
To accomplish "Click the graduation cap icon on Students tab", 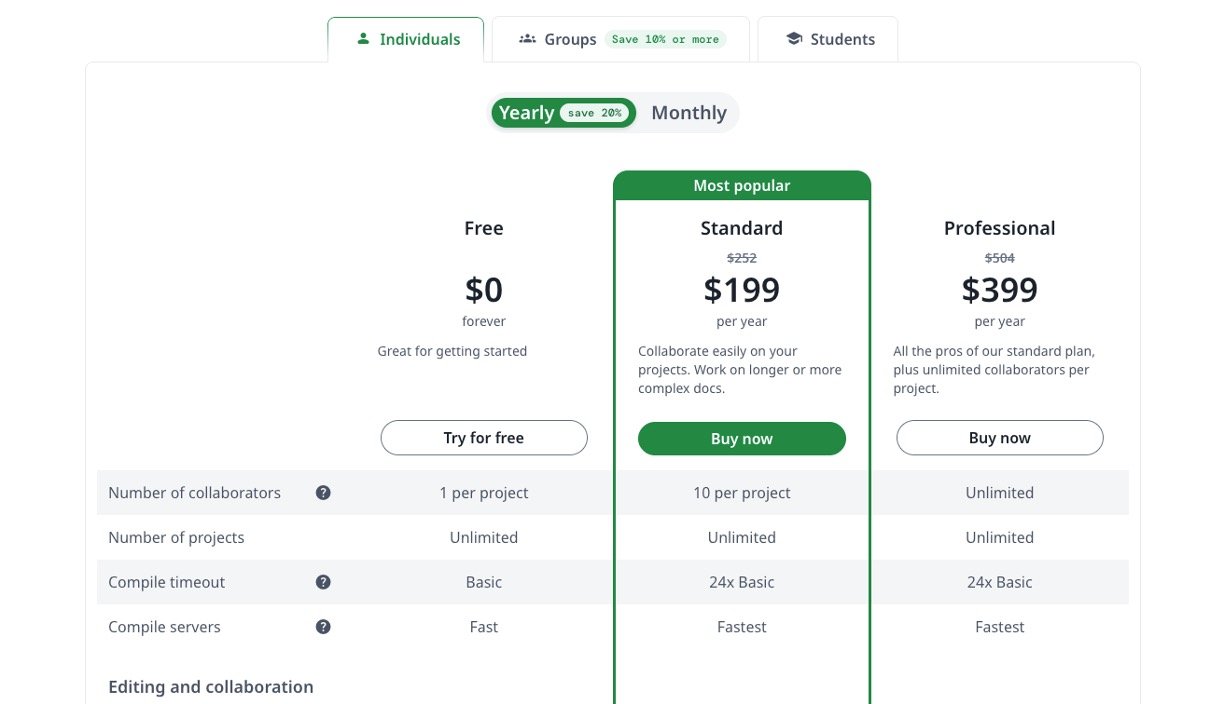I will [794, 39].
